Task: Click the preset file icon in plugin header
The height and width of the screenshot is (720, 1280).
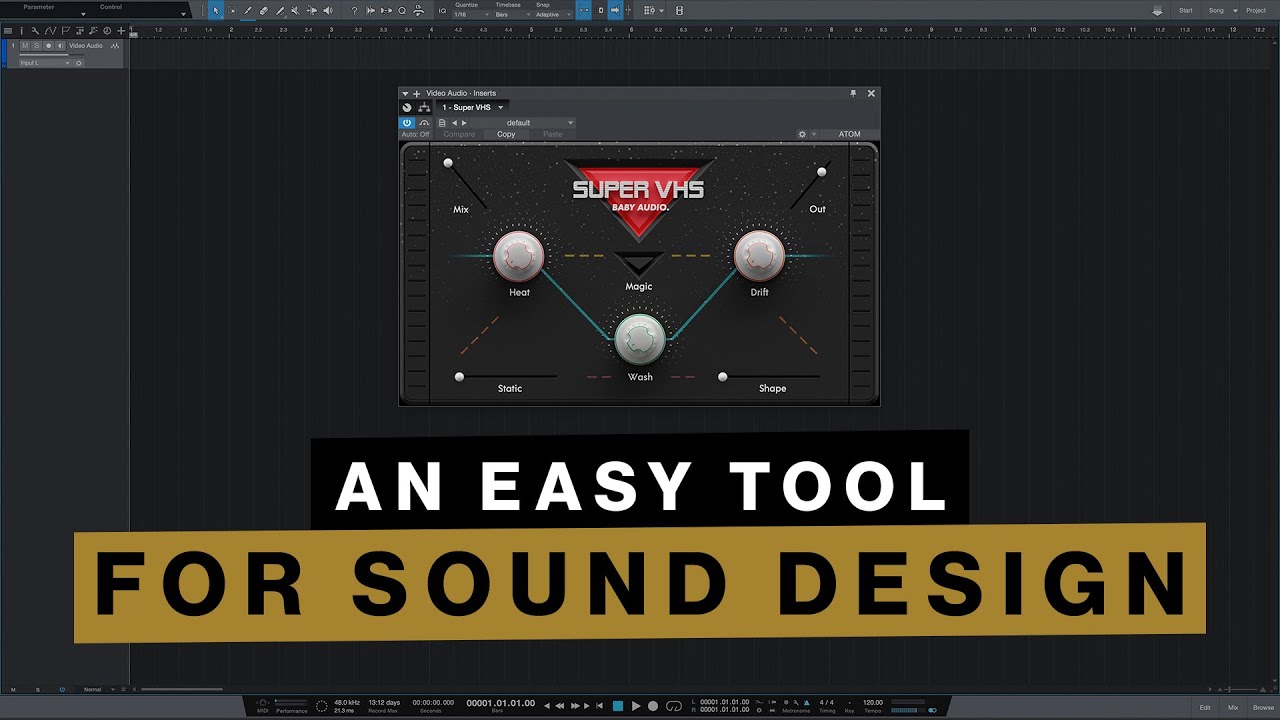Action: tap(442, 123)
